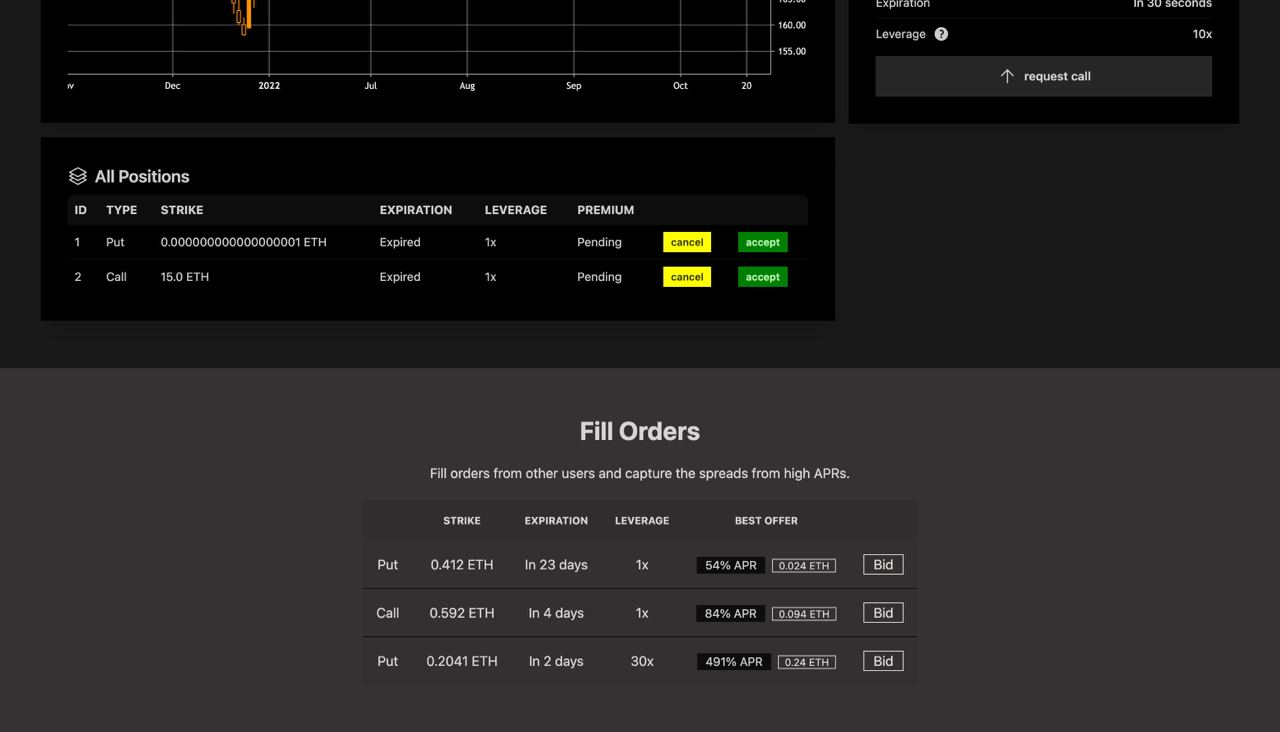The image size is (1280, 732).
Task: Accept position 1 Put order
Action: [762, 242]
